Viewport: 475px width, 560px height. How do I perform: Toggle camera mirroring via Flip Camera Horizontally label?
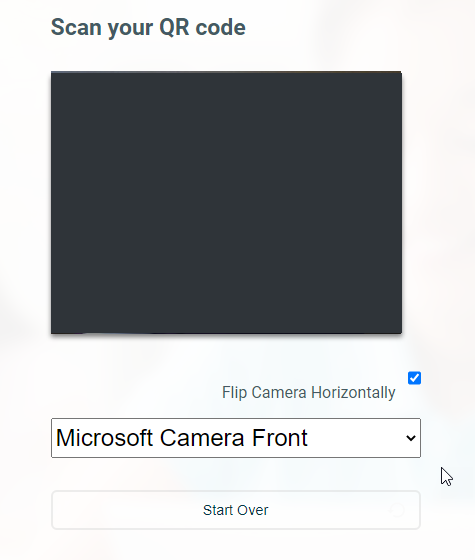(x=309, y=392)
